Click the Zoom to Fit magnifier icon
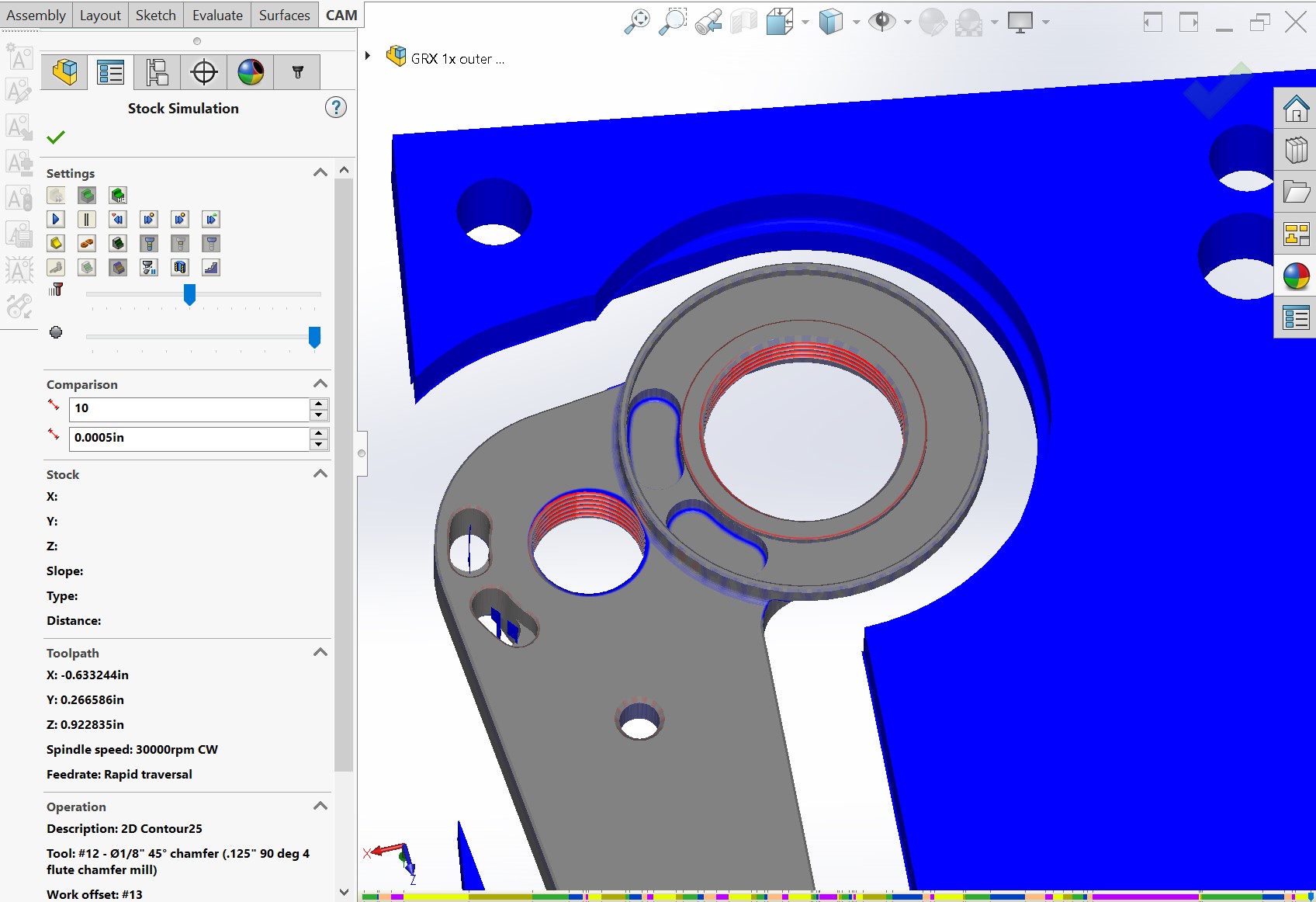The width and height of the screenshot is (1316, 902). pos(637,22)
